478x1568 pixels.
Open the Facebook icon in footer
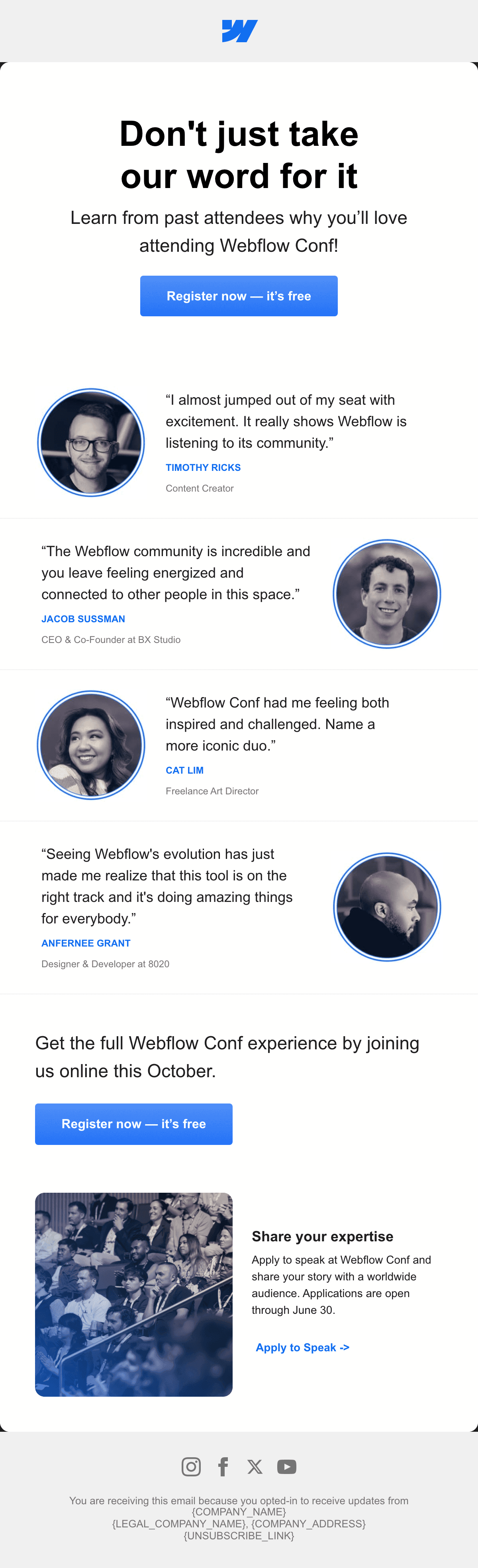223,1466
